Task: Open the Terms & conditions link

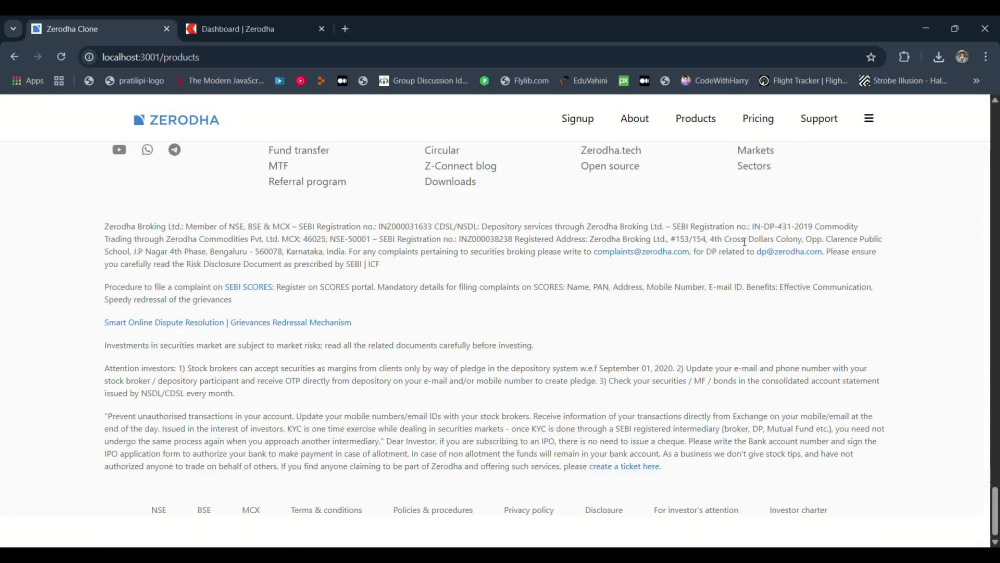Action: 326,510
